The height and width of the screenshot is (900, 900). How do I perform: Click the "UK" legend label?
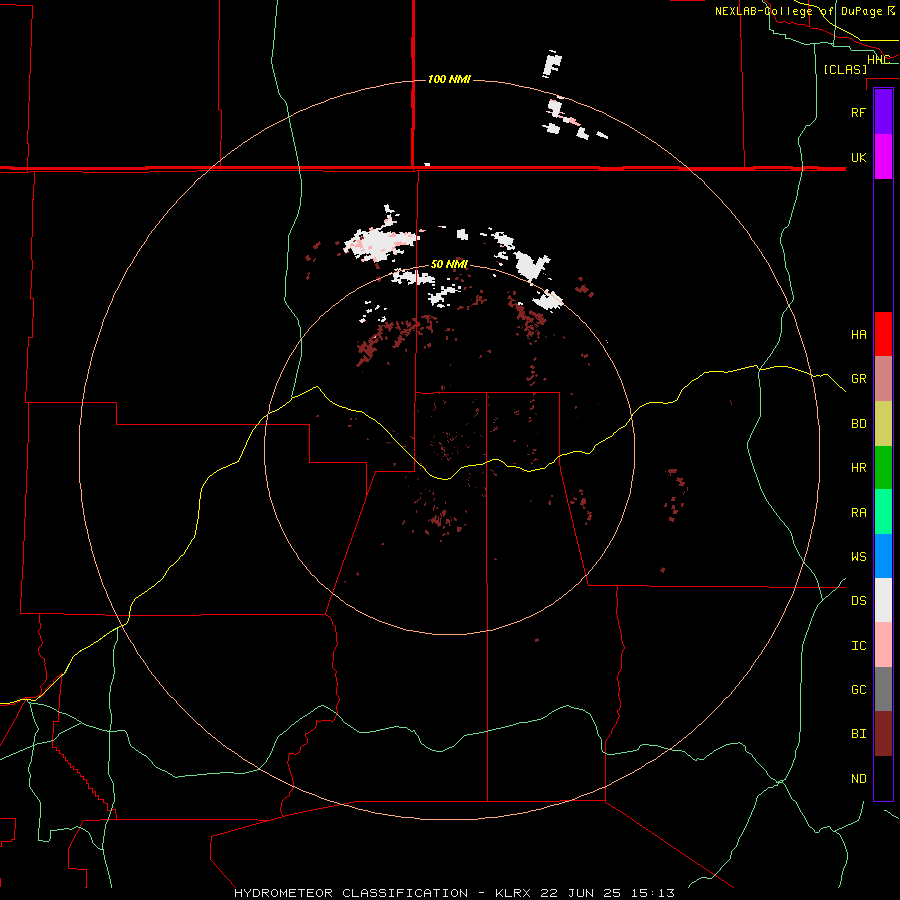coord(858,157)
